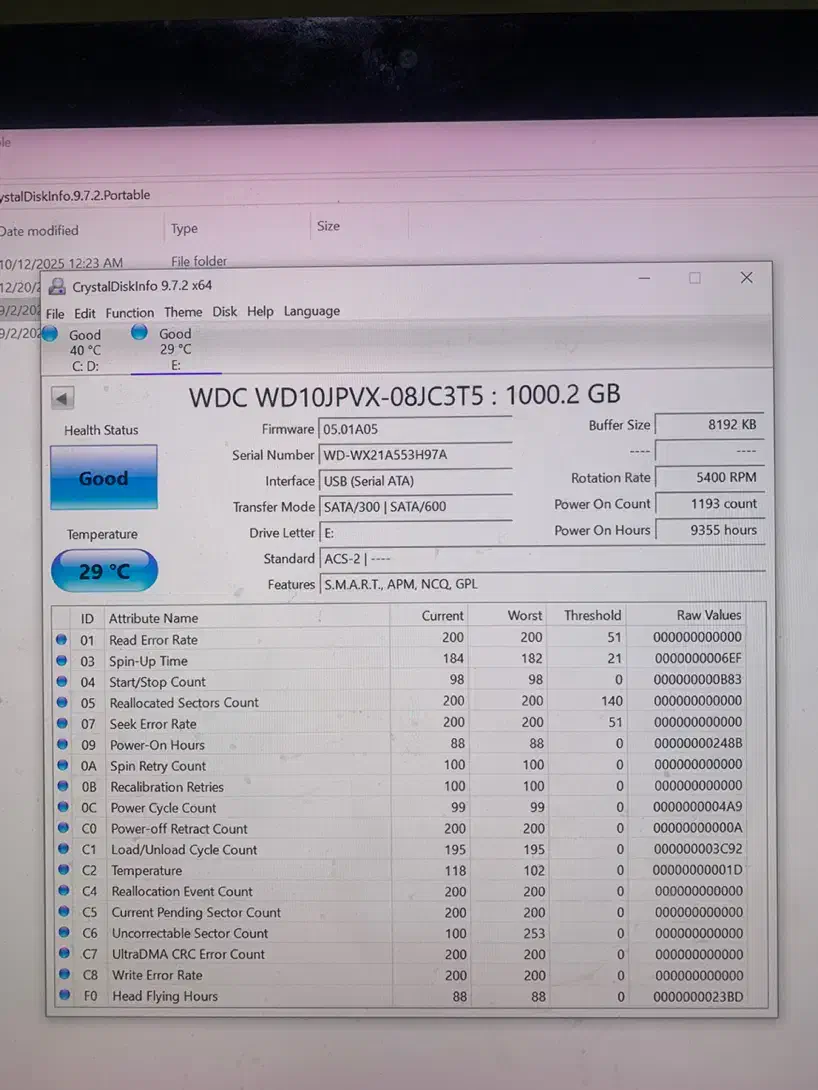Click the Serial Number field
This screenshot has height=1090, width=818.
pyautogui.click(x=414, y=455)
